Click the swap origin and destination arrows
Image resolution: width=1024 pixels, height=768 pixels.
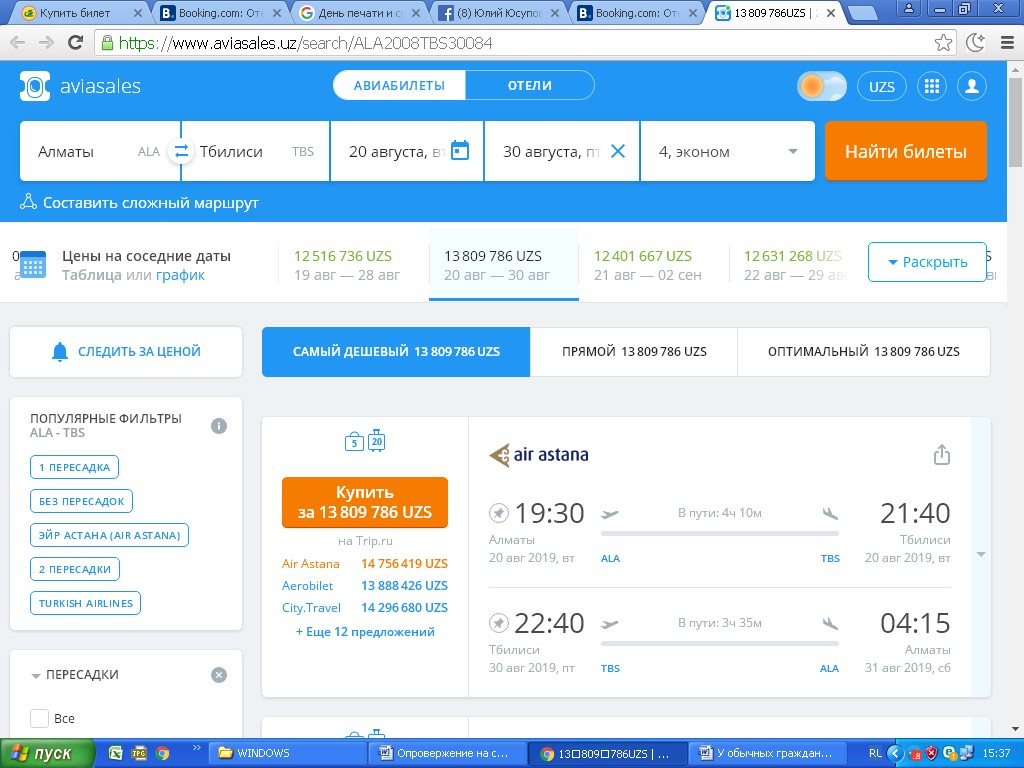point(181,152)
